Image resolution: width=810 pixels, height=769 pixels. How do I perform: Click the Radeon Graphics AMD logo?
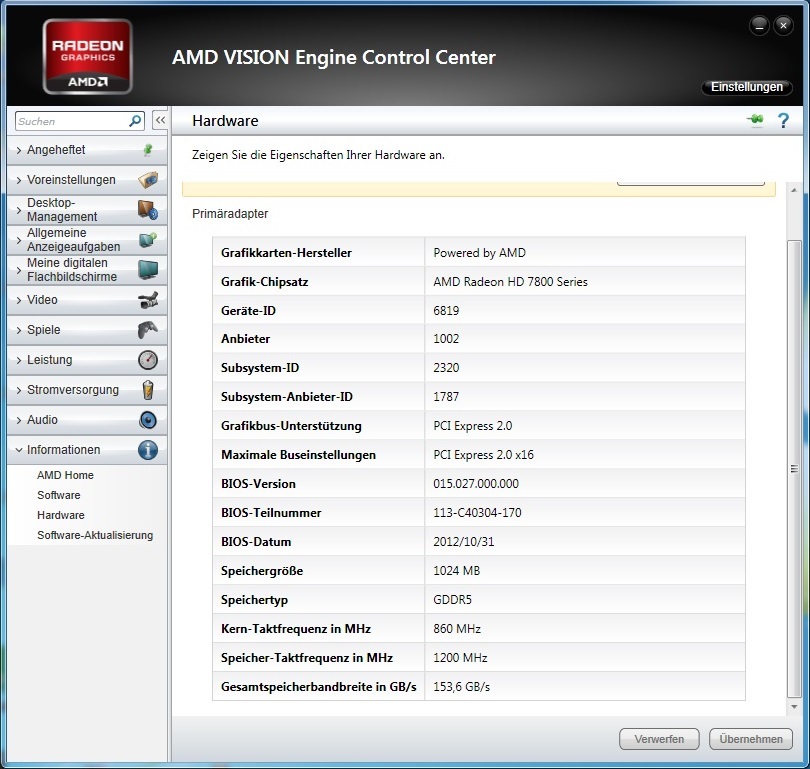coord(87,56)
